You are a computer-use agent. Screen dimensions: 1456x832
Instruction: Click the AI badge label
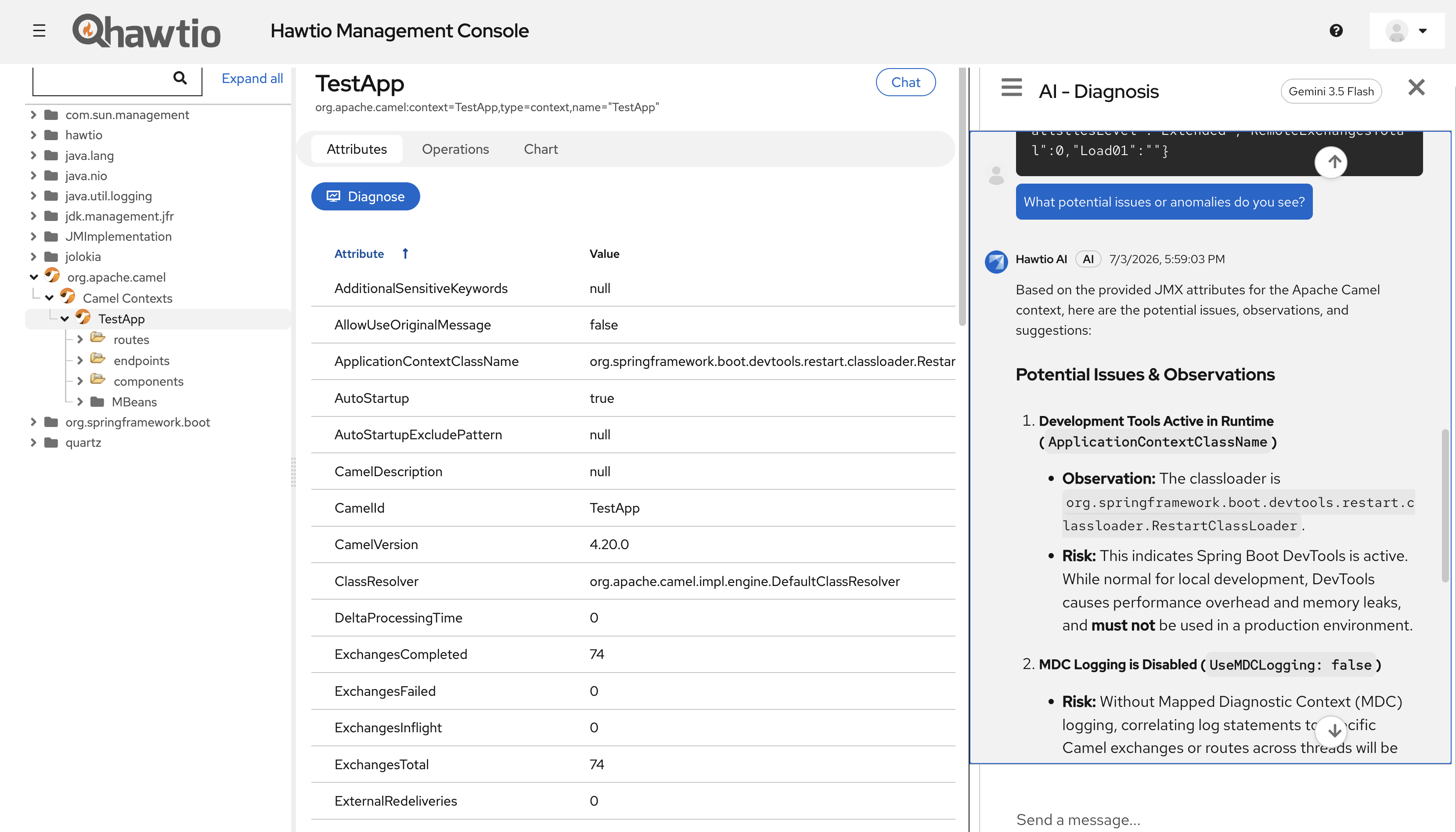[1088, 259]
